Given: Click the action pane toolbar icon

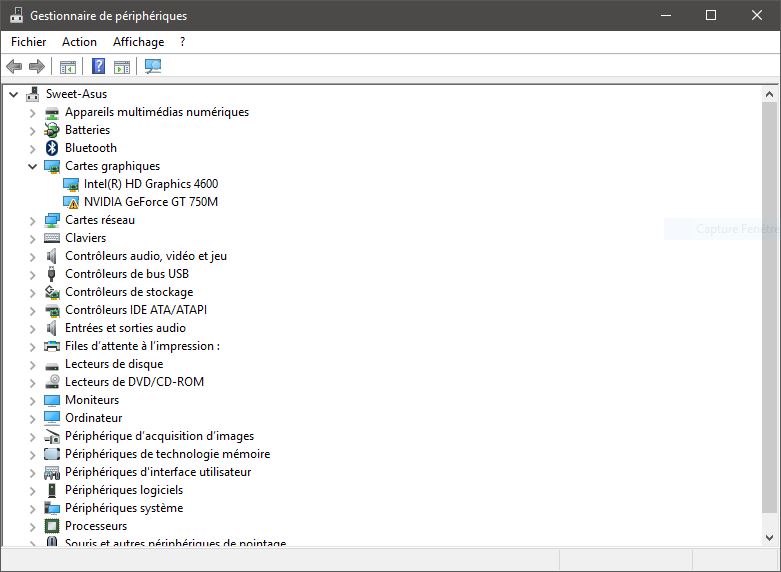Looking at the screenshot, I should [x=122, y=67].
